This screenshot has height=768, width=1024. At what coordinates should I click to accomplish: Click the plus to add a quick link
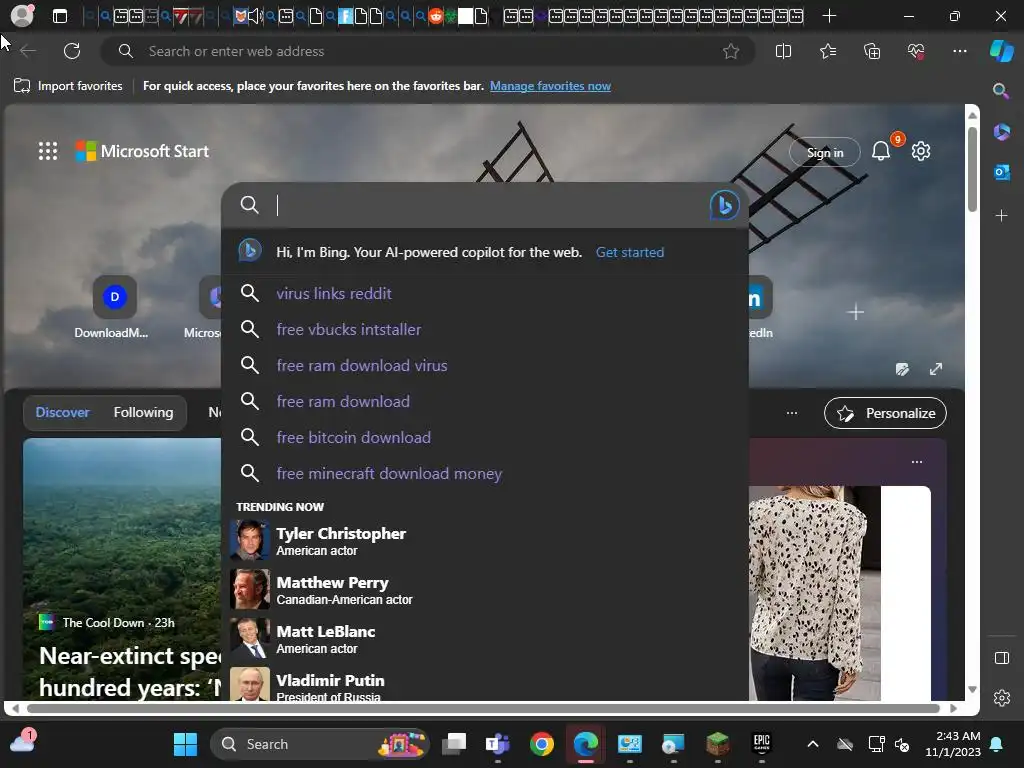855,312
